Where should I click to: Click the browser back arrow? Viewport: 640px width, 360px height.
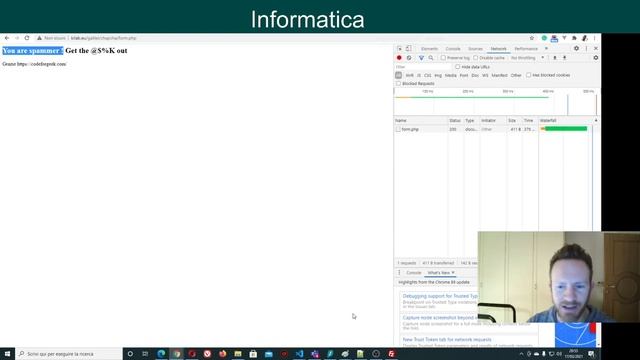pyautogui.click(x=7, y=38)
